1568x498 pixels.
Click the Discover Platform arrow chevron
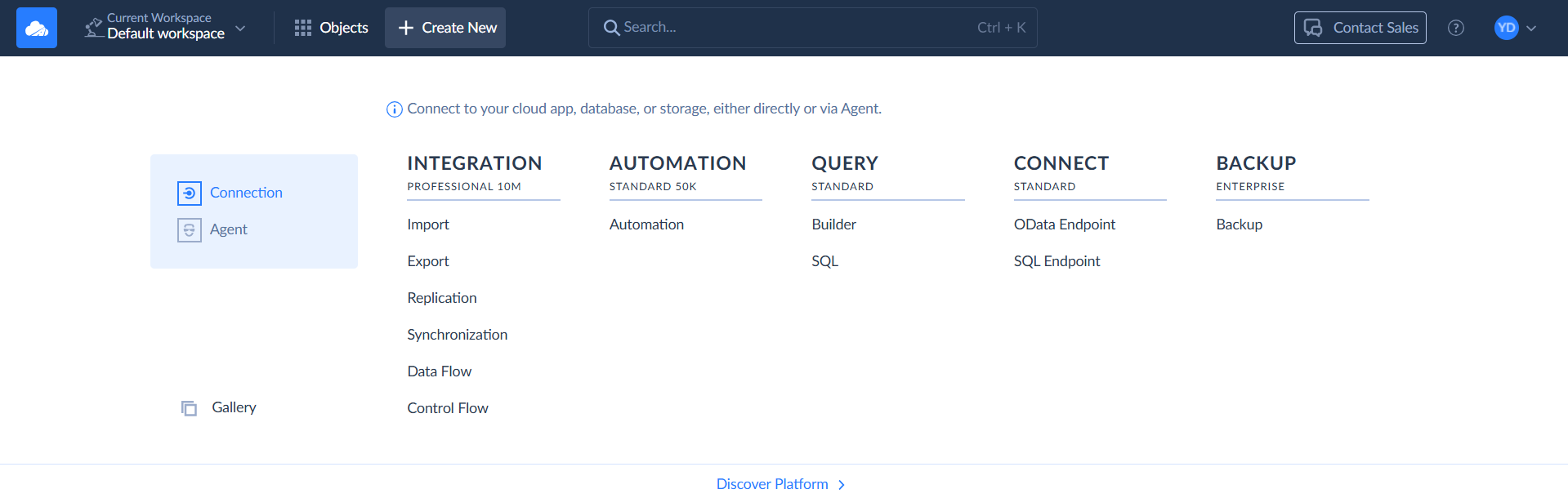842,485
